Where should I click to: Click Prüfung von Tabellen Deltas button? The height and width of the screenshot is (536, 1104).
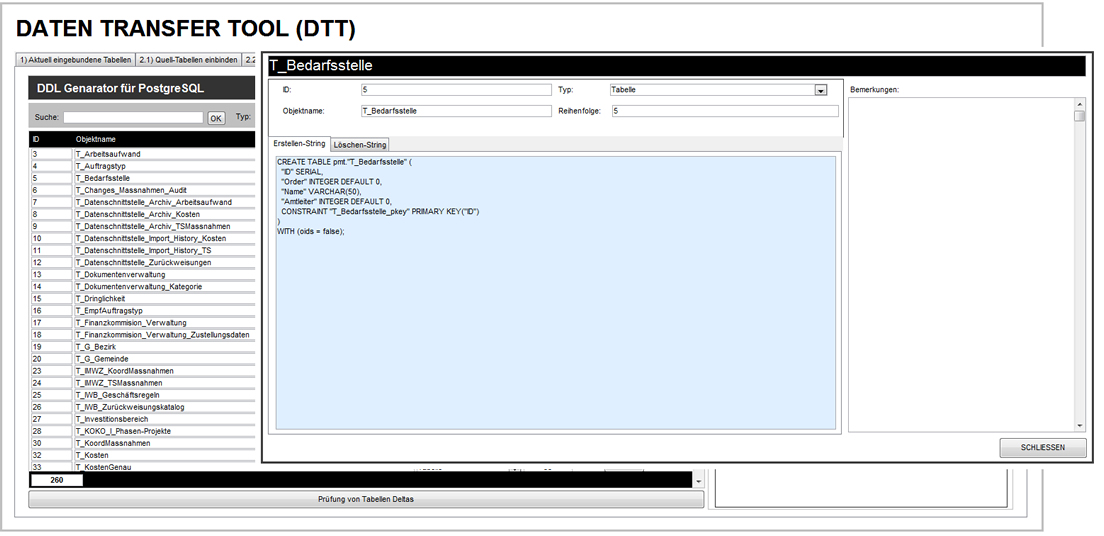pyautogui.click(x=365, y=499)
